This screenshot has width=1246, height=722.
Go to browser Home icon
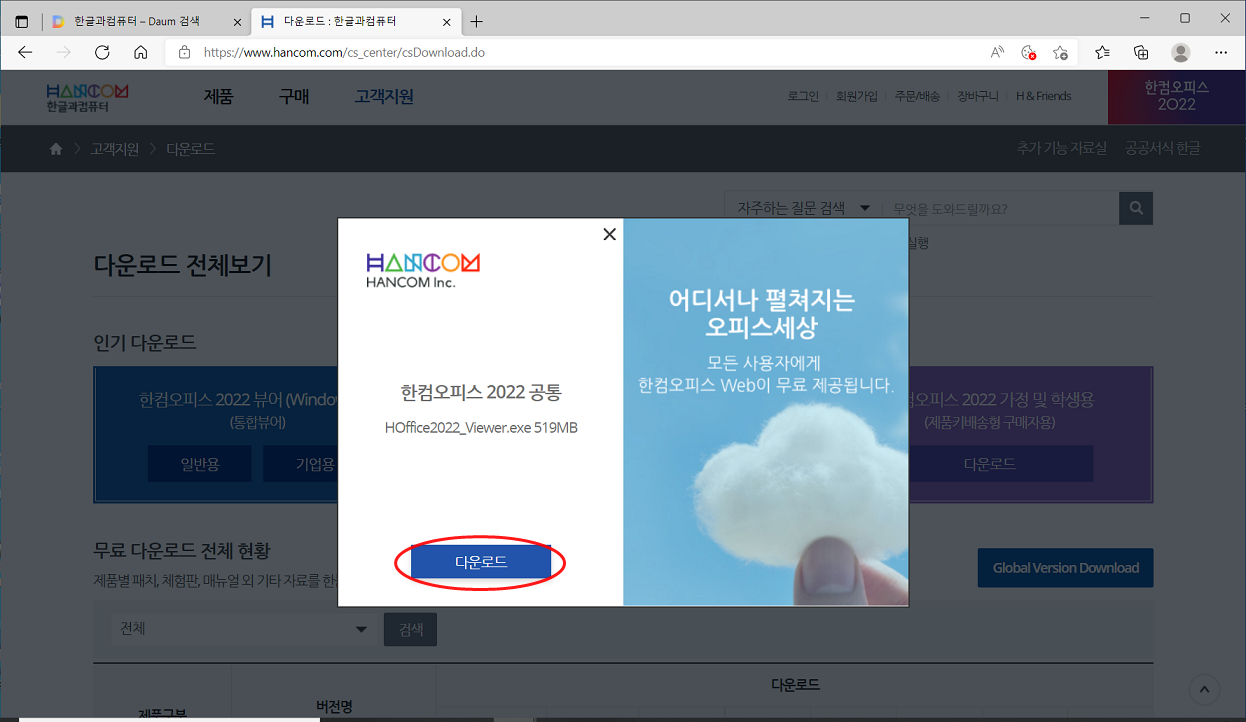pos(141,52)
